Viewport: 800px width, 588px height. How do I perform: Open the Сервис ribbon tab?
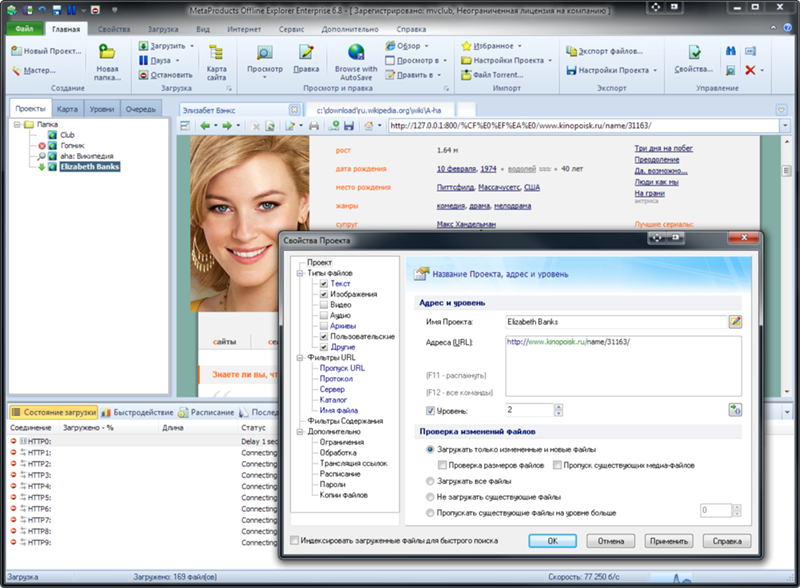coord(291,30)
